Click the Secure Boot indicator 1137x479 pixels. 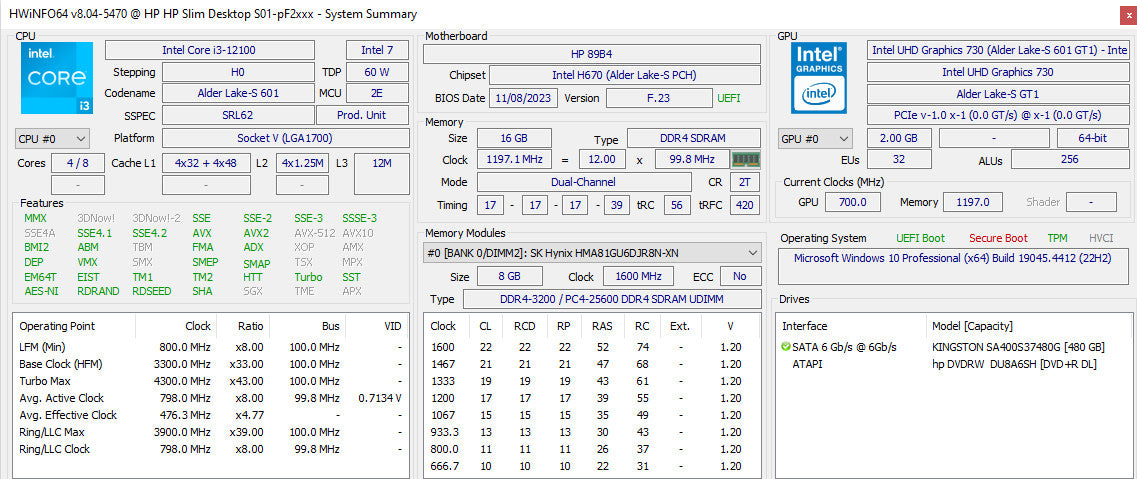click(x=998, y=238)
